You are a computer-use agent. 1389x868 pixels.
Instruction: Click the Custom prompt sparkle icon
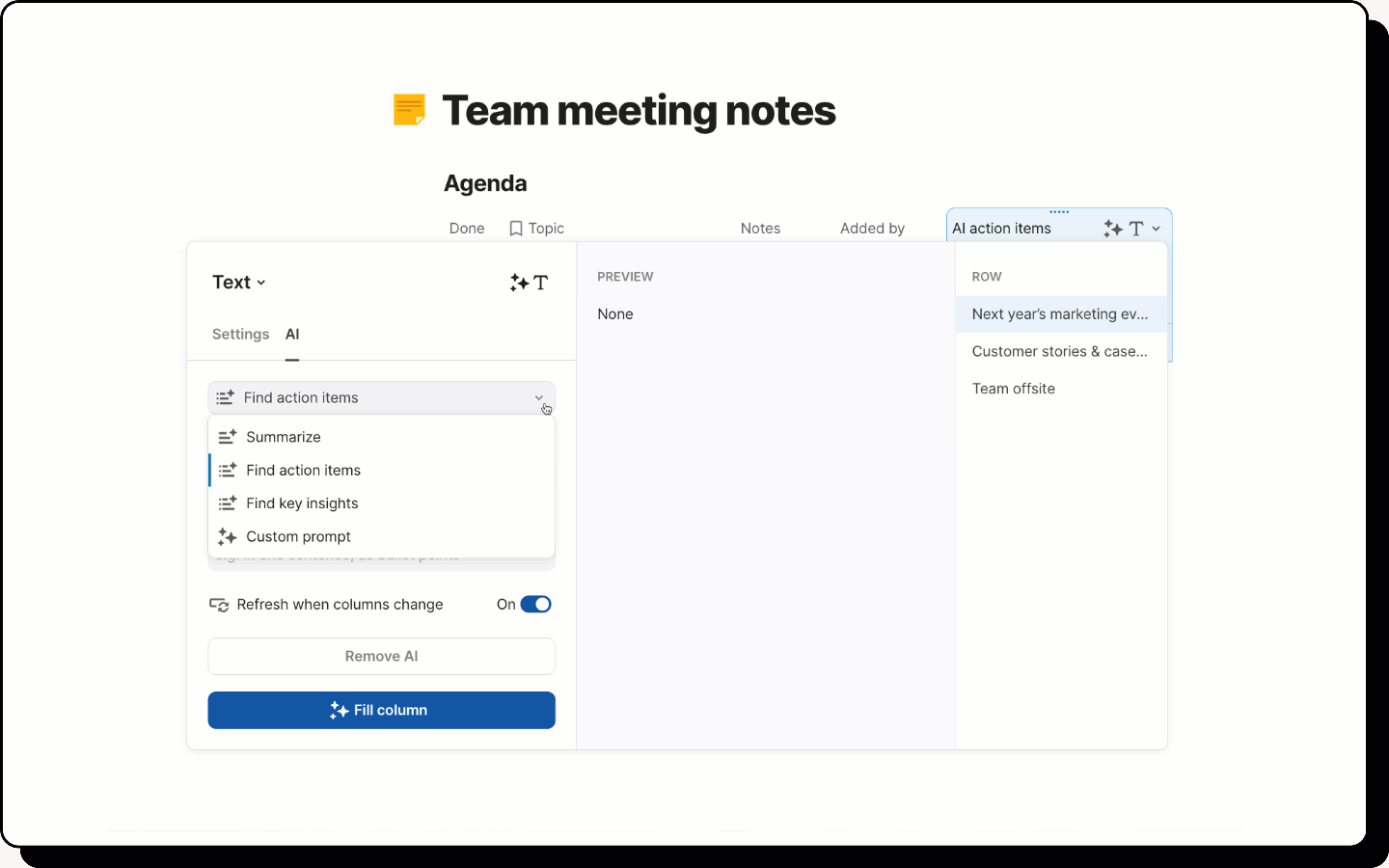[228, 537]
